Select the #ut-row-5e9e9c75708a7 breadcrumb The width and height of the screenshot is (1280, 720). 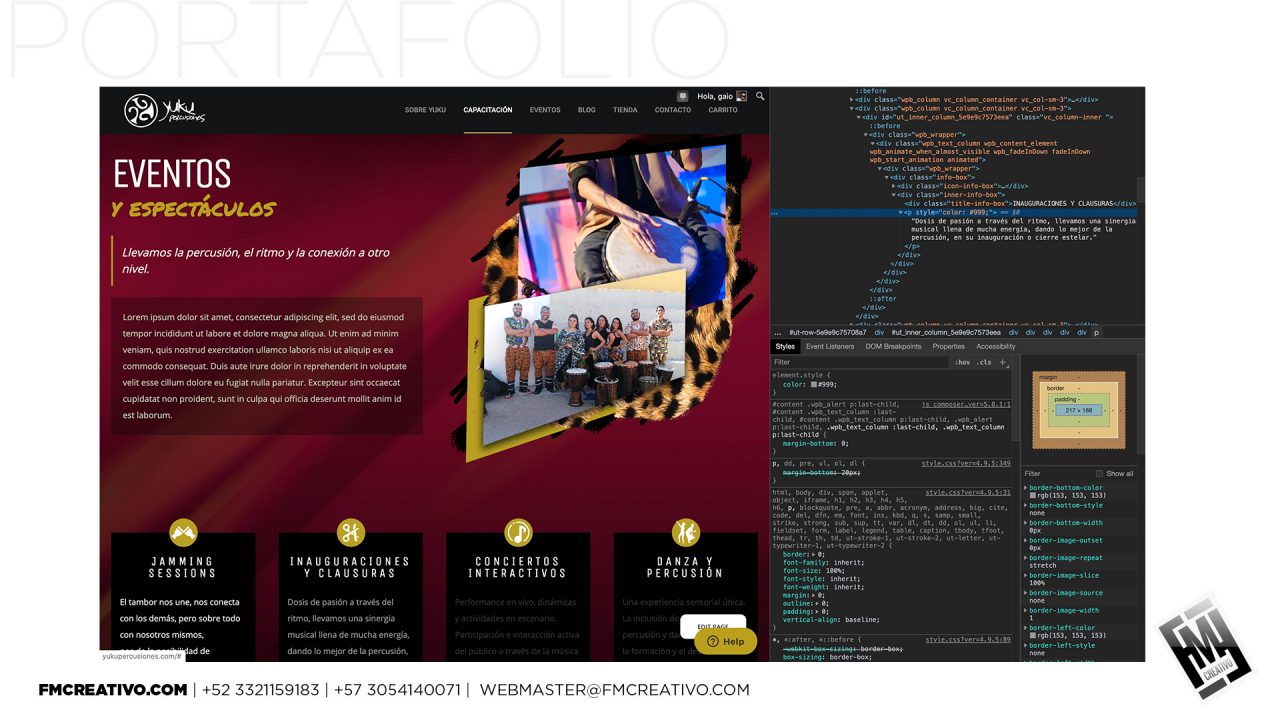click(x=828, y=332)
